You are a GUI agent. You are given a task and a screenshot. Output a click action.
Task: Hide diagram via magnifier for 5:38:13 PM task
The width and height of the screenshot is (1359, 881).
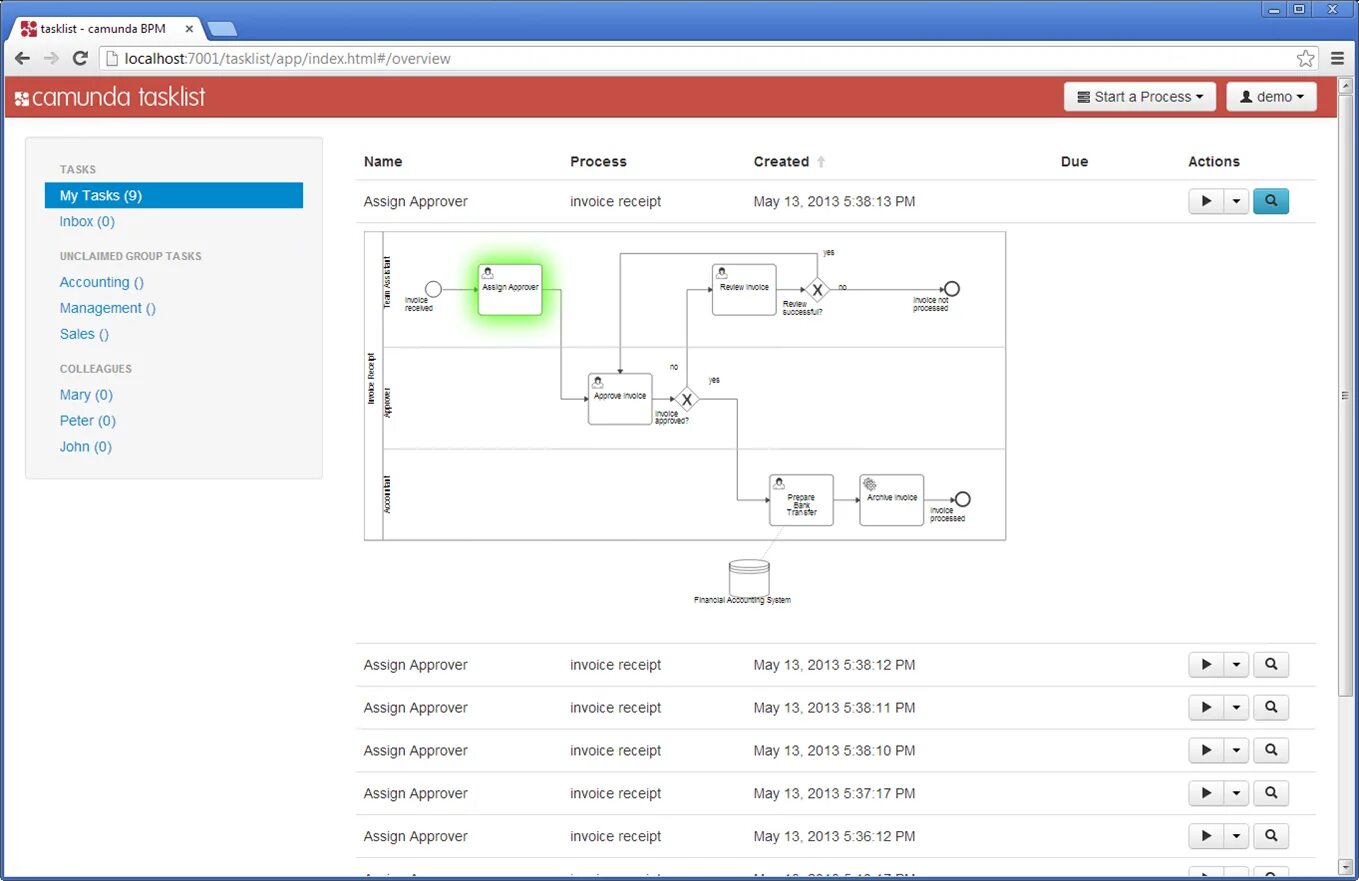tap(1271, 201)
